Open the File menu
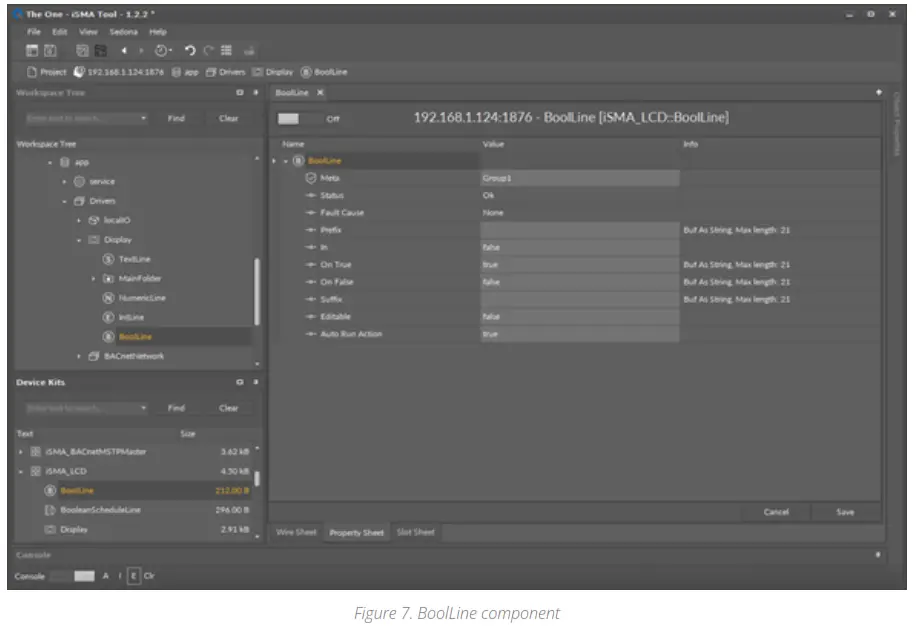This screenshot has width=916, height=629. point(34,32)
